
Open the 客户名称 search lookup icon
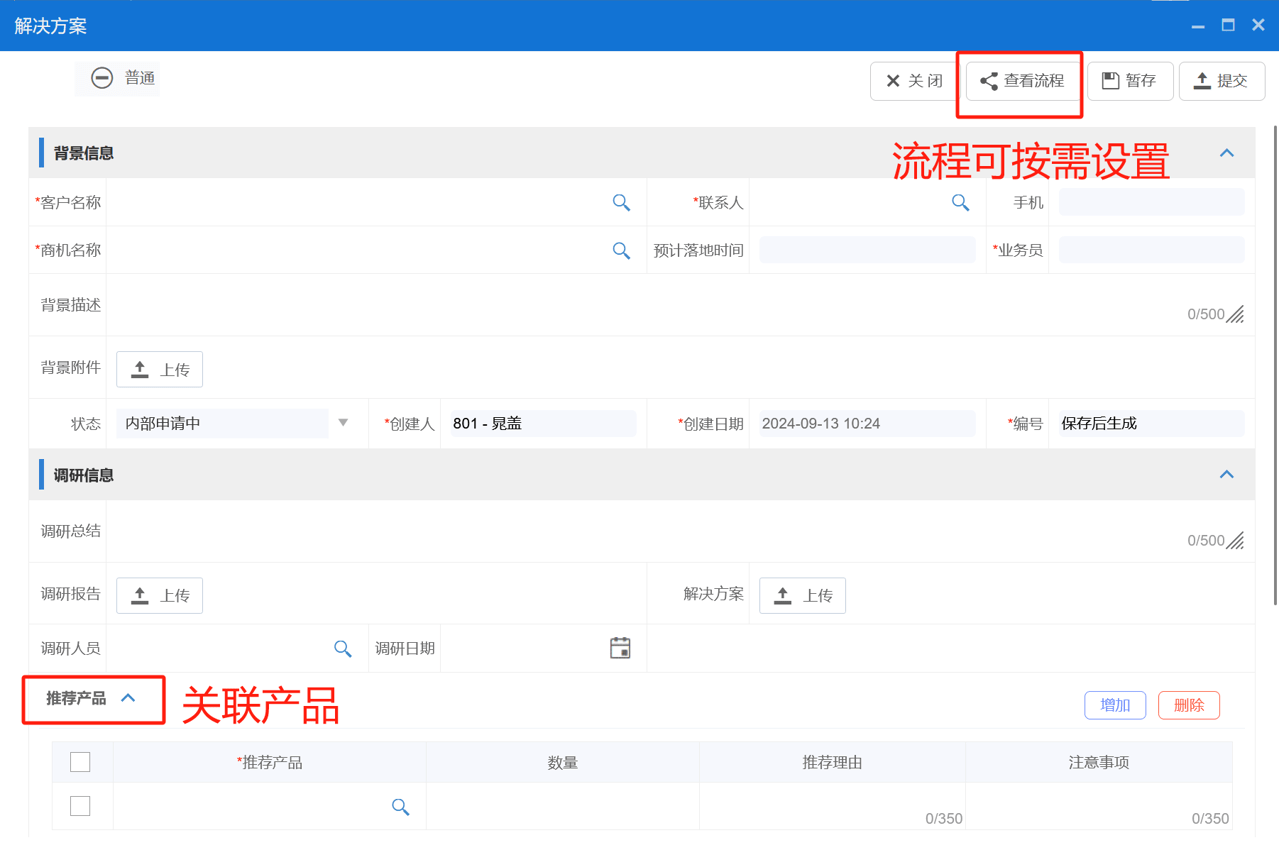(621, 202)
